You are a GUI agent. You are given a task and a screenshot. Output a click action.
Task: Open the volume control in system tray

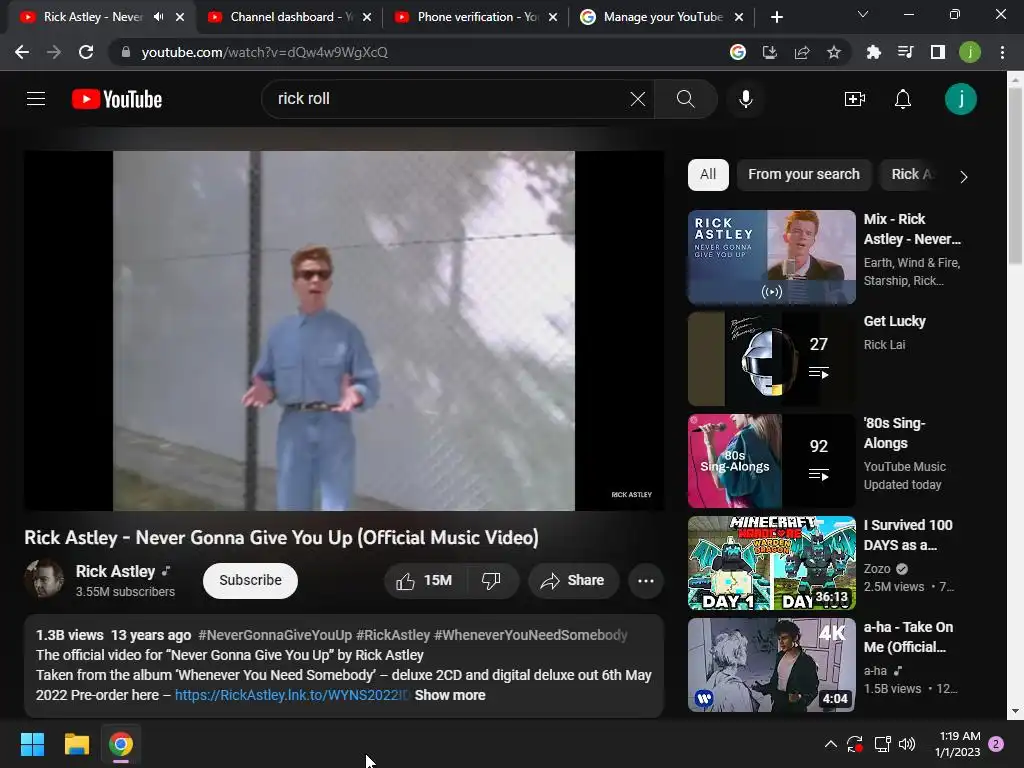tap(907, 744)
